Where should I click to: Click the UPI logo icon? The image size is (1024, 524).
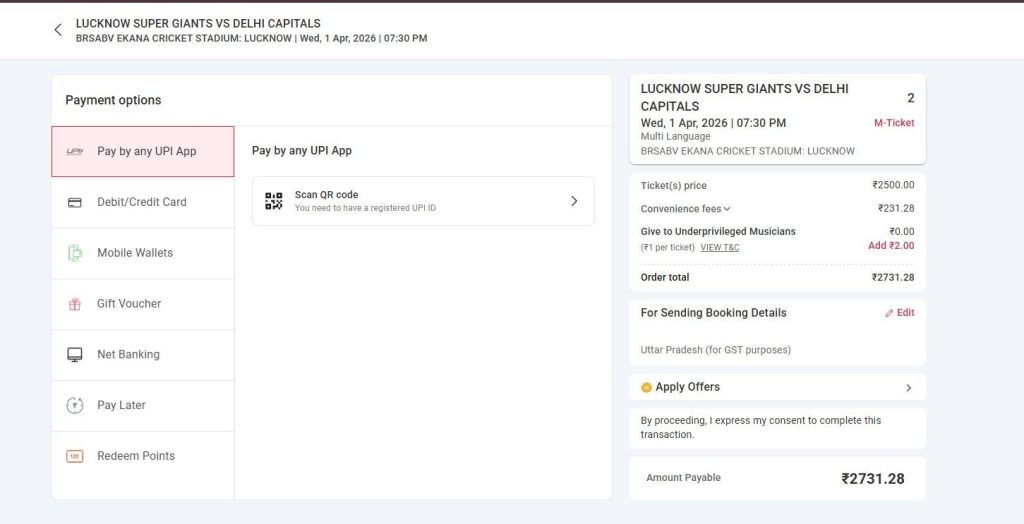(x=74, y=152)
